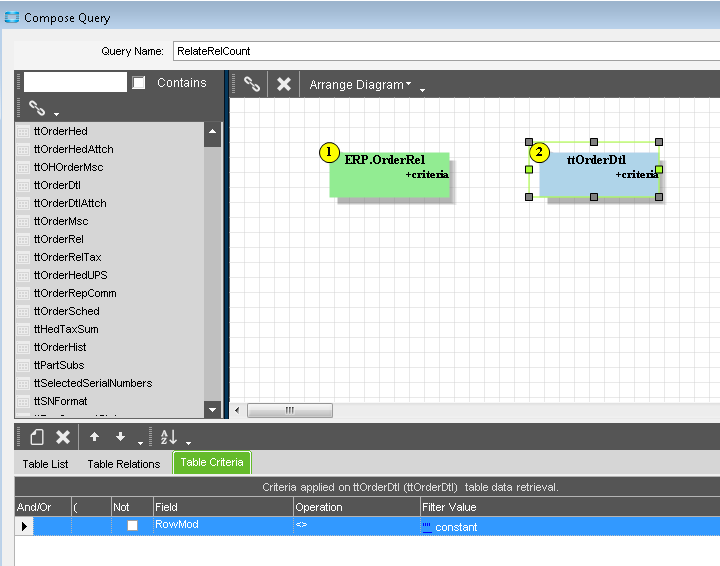Switch to the Table Criteria tab
The height and width of the screenshot is (566, 720).
pos(212,462)
